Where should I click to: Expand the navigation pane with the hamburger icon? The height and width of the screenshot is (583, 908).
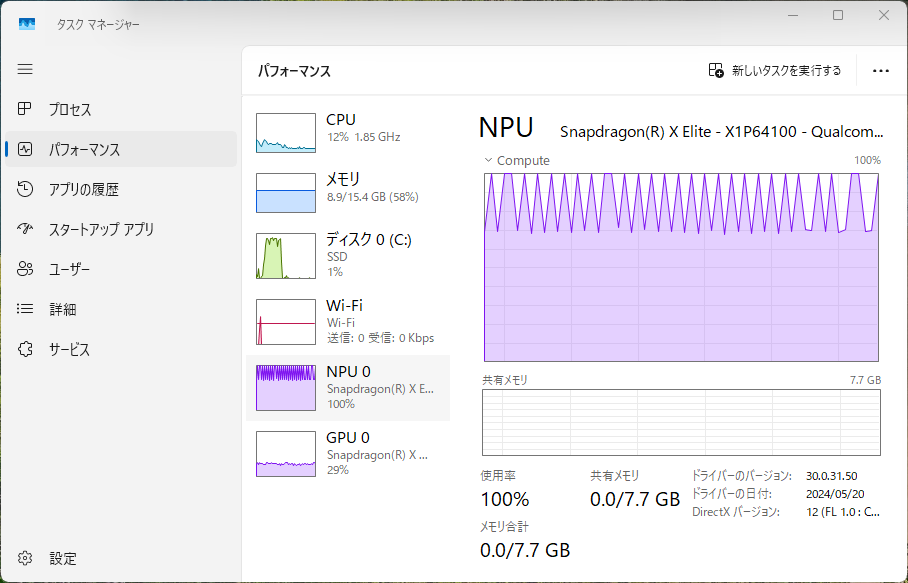coord(25,69)
